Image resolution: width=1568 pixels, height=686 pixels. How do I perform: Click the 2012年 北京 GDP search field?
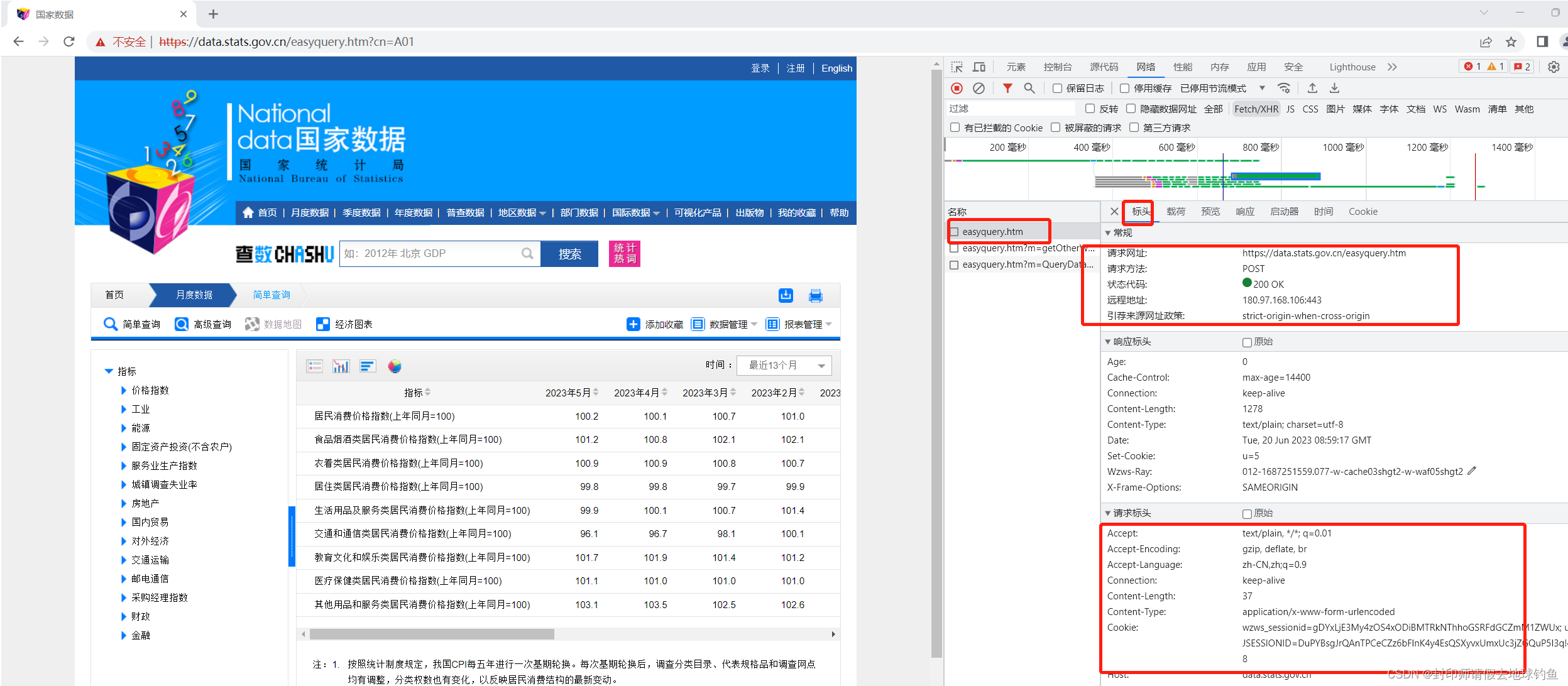(x=434, y=254)
